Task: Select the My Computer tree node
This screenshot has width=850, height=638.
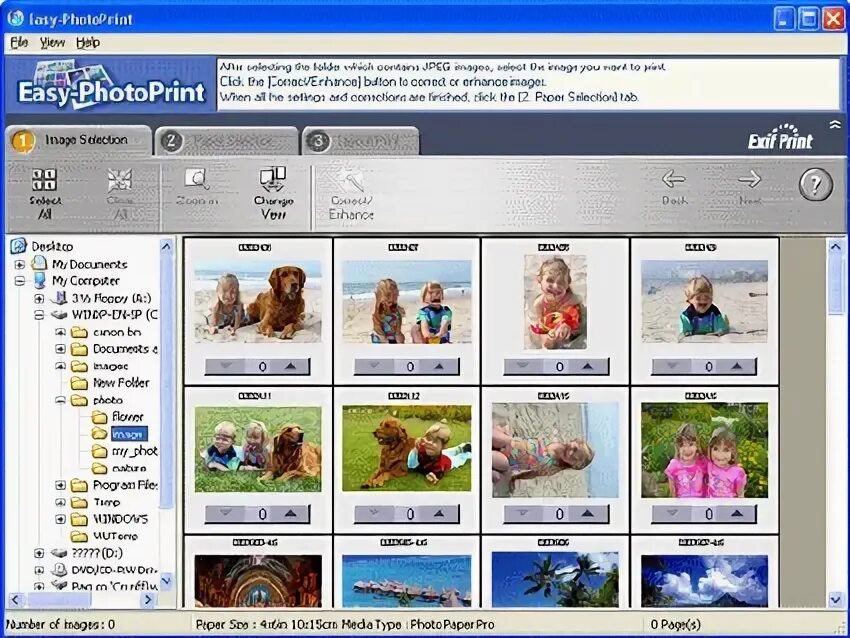Action: (x=85, y=281)
